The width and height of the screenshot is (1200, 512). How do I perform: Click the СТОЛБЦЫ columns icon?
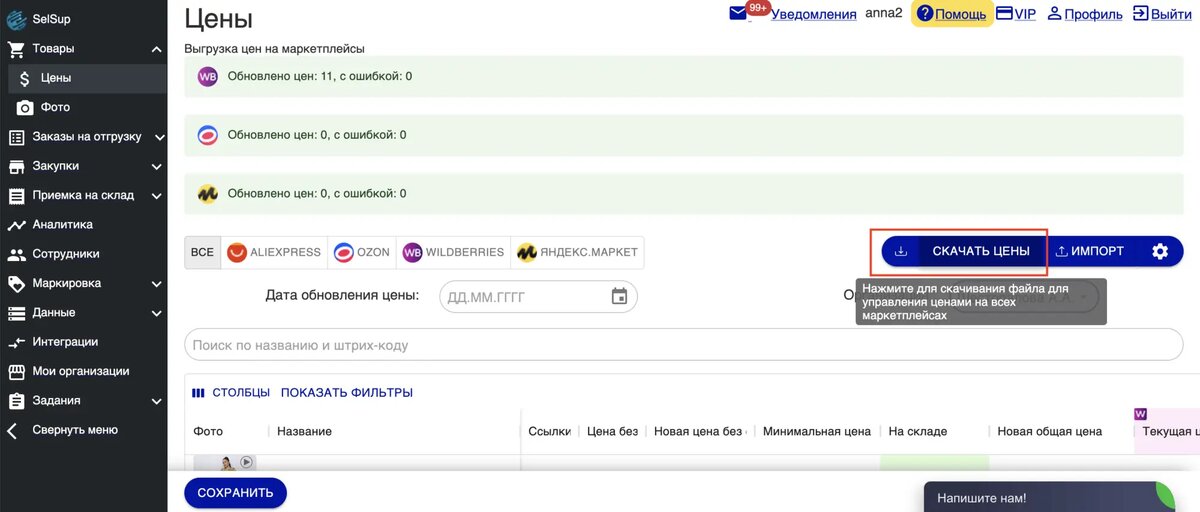[x=198, y=393]
